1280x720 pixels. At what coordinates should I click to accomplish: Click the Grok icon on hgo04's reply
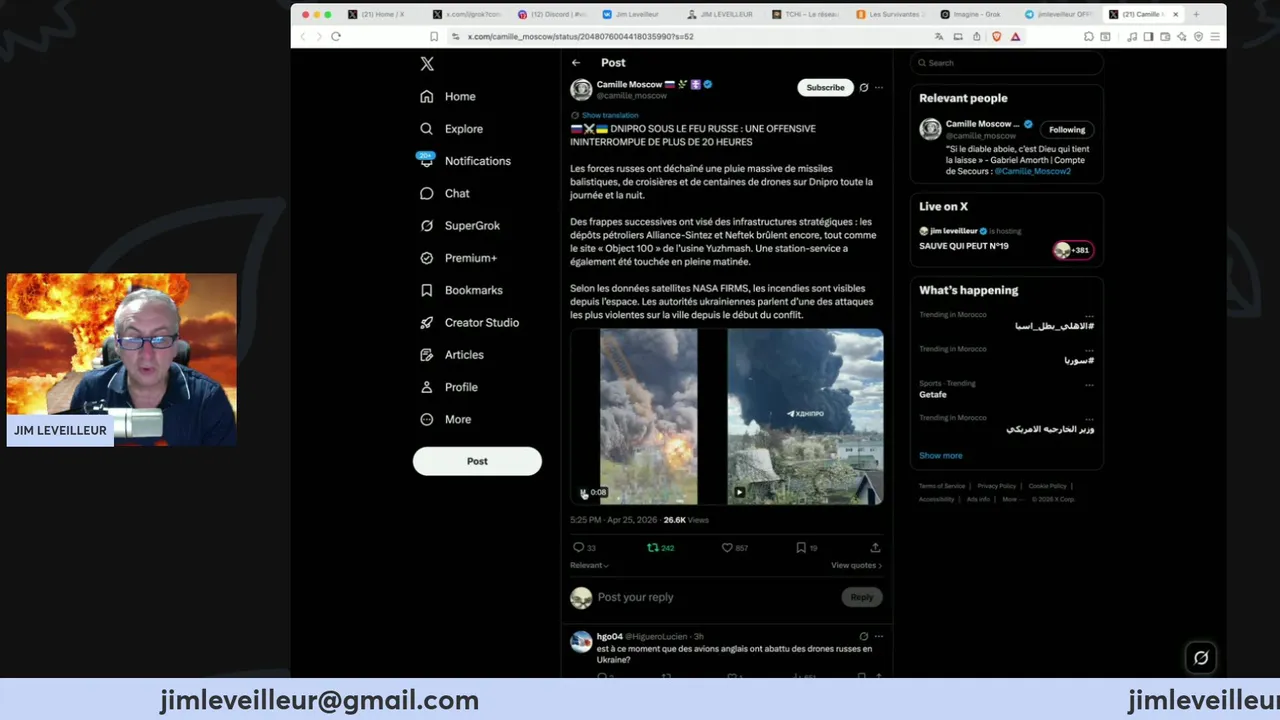click(864, 636)
